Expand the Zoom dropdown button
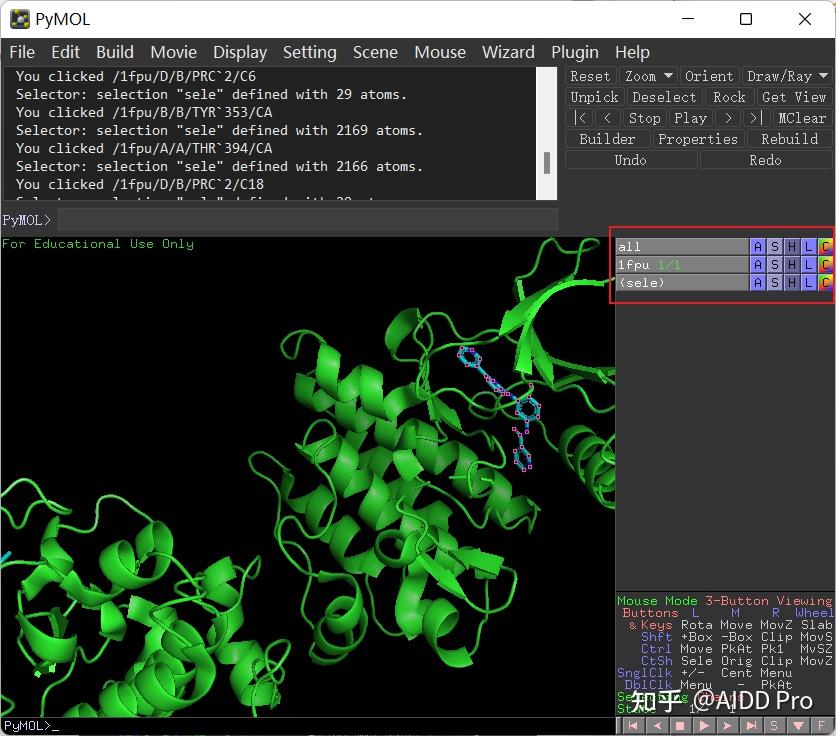The height and width of the screenshot is (736, 836). coord(648,76)
